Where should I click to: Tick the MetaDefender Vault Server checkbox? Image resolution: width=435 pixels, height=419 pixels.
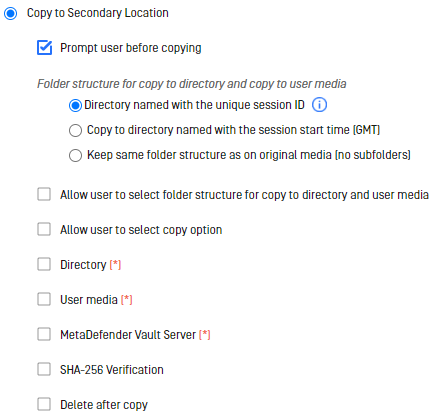click(44, 334)
